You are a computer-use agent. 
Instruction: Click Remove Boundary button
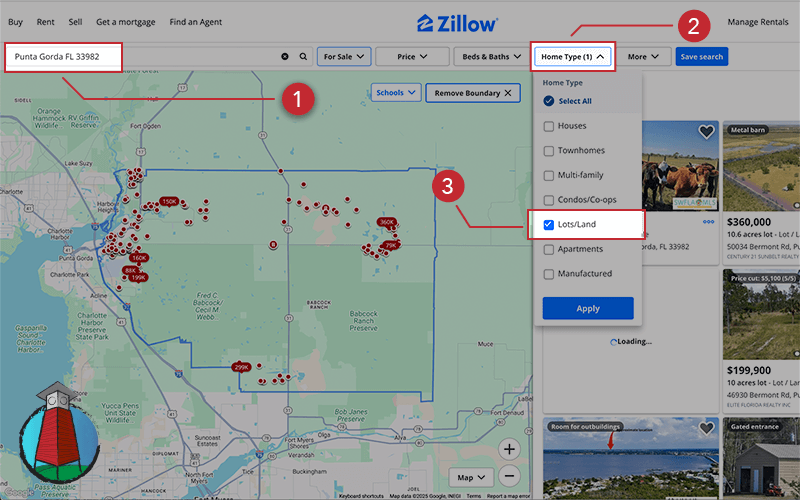(x=473, y=93)
